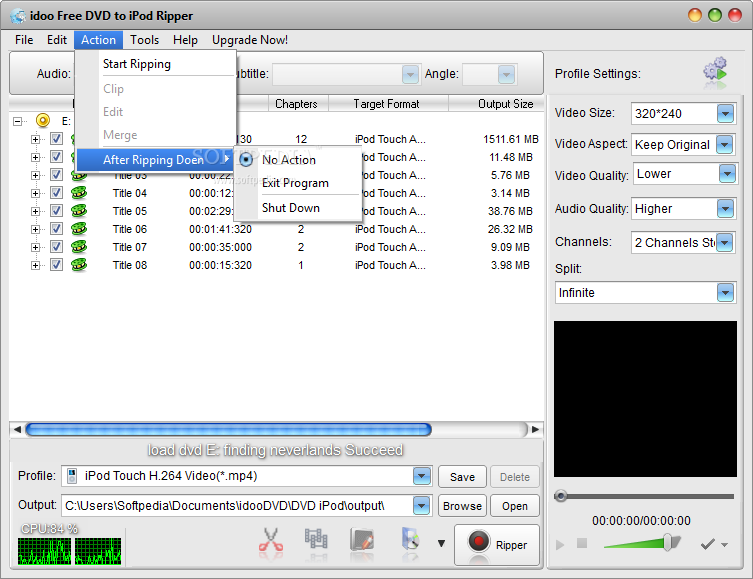Open the Video Quality dropdown
This screenshot has height=579, width=753.
pos(727,174)
